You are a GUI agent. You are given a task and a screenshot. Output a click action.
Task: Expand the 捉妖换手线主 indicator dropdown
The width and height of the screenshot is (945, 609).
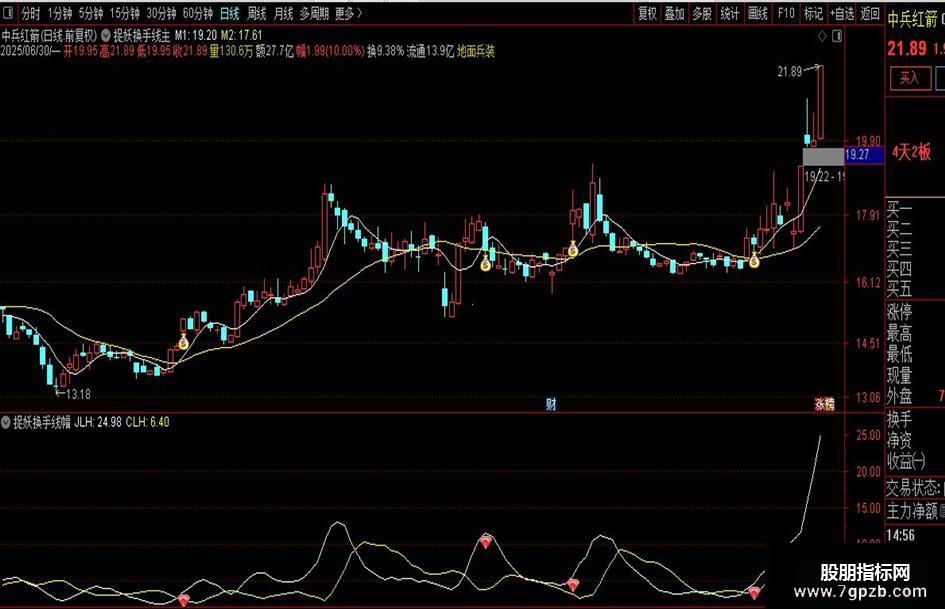click(x=106, y=36)
